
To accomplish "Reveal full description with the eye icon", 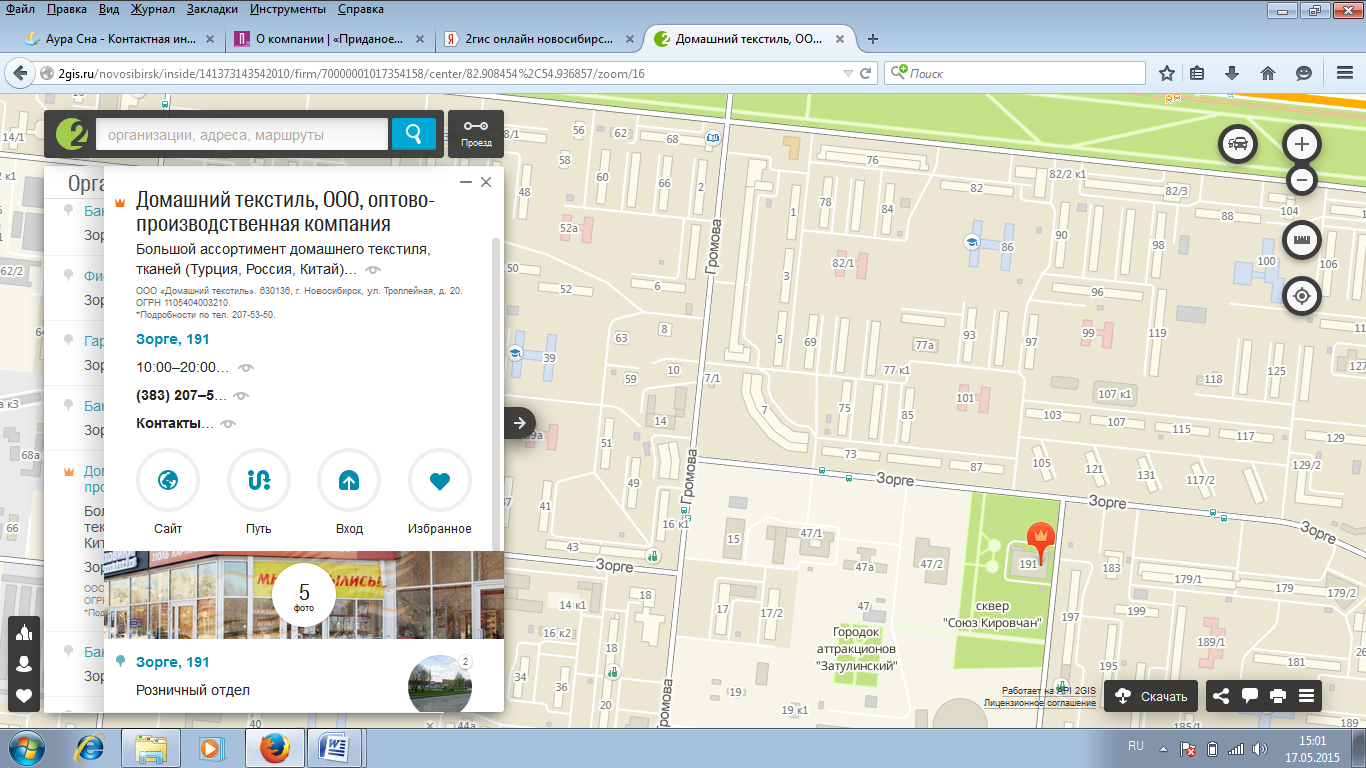I will coord(373,270).
